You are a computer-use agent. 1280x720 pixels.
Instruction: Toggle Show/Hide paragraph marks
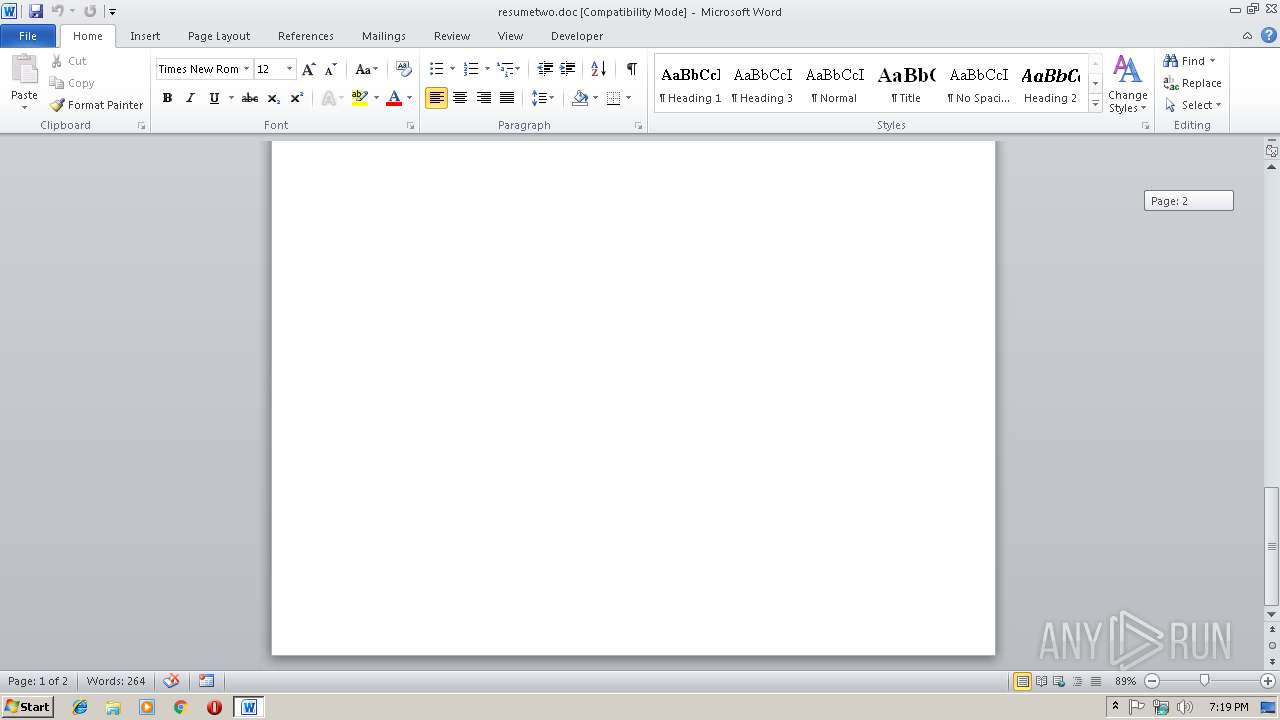[x=631, y=69]
